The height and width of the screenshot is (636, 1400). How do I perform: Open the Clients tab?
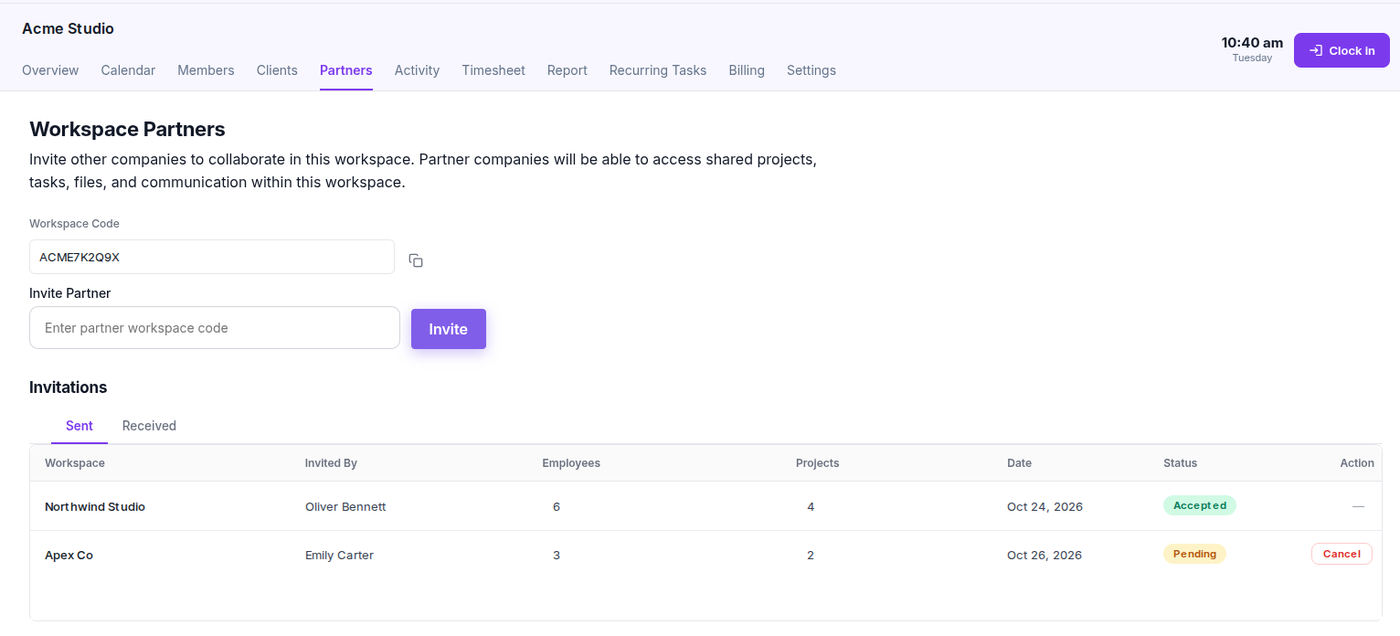277,70
